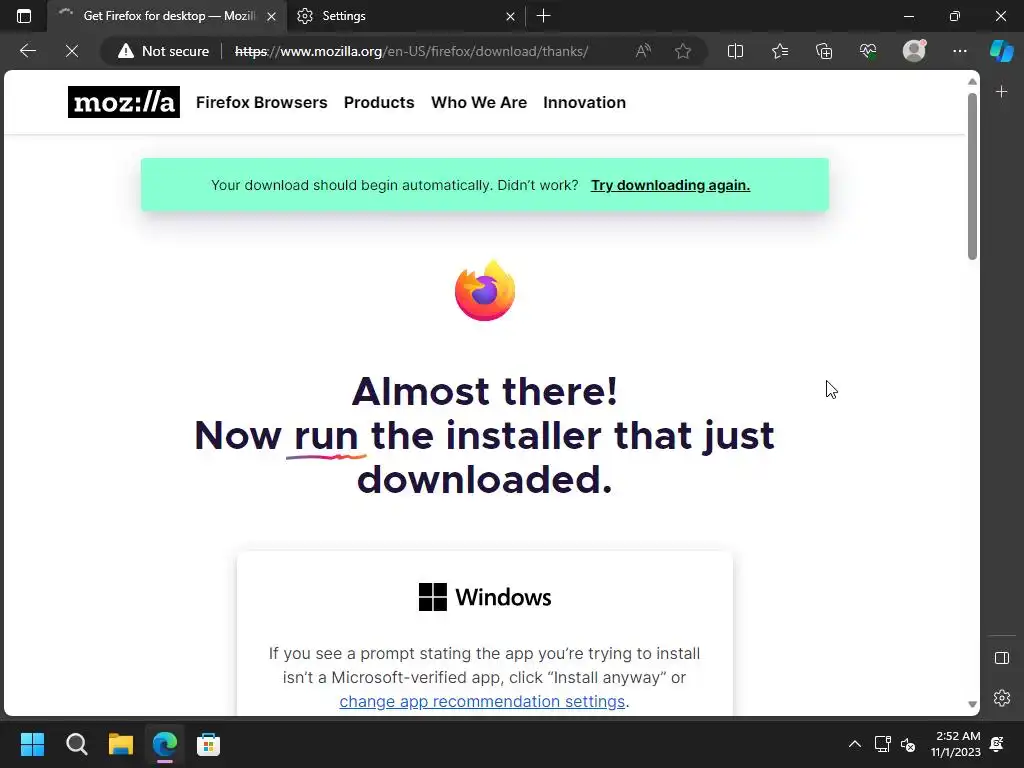Open split screen view
This screenshot has height=768, width=1024.
[735, 51]
